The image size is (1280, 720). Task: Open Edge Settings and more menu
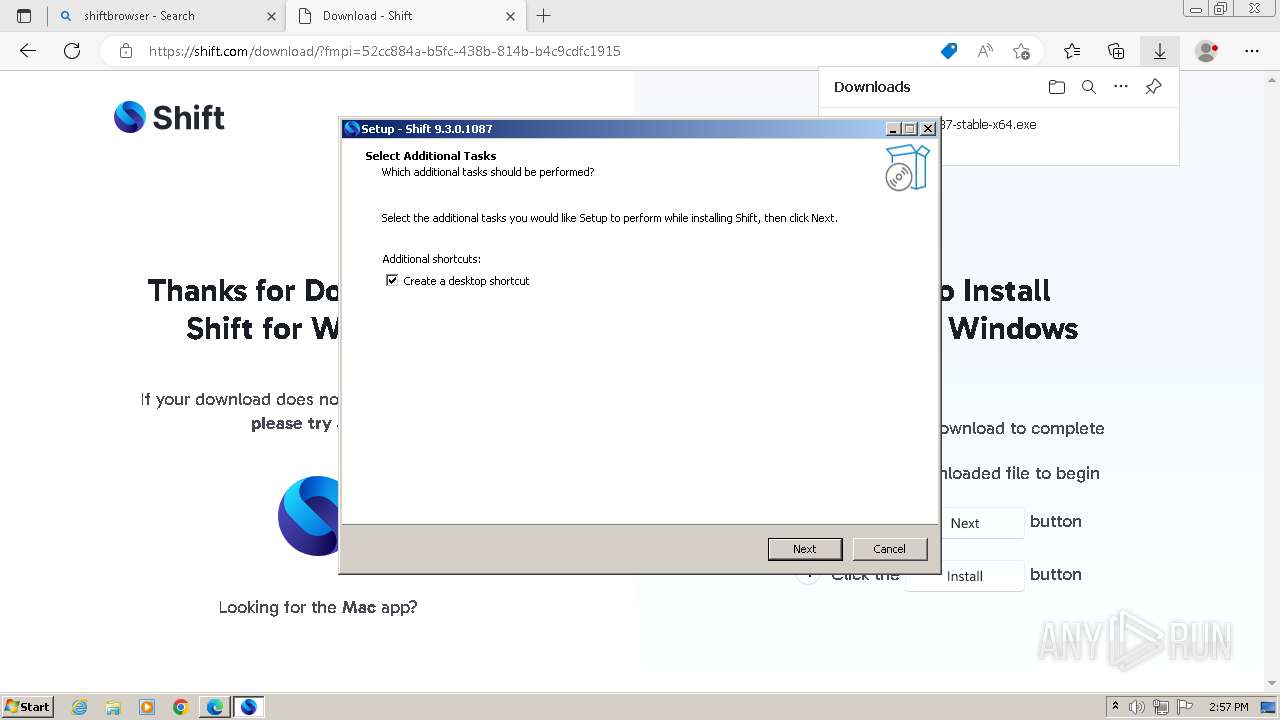(x=1252, y=51)
